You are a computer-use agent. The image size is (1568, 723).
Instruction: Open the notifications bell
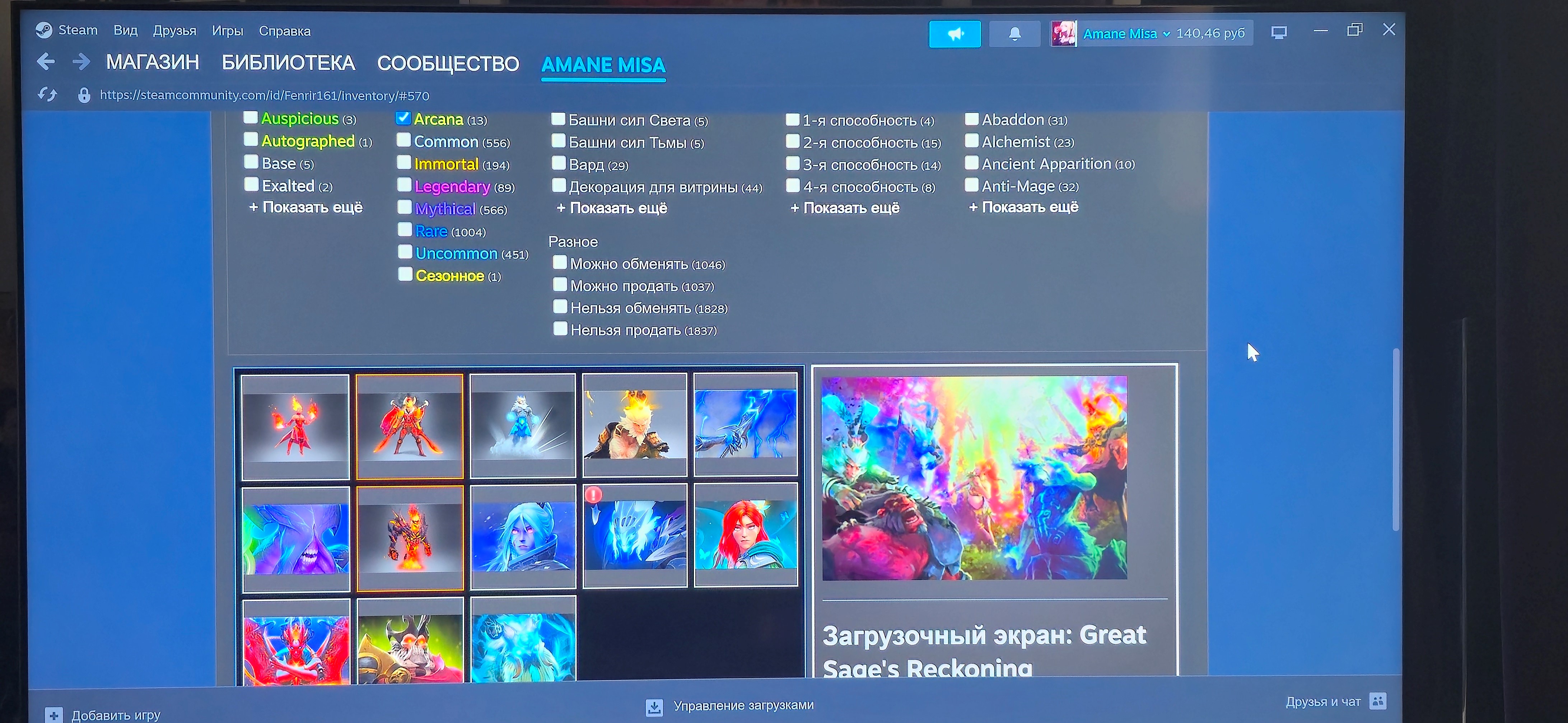[1014, 34]
